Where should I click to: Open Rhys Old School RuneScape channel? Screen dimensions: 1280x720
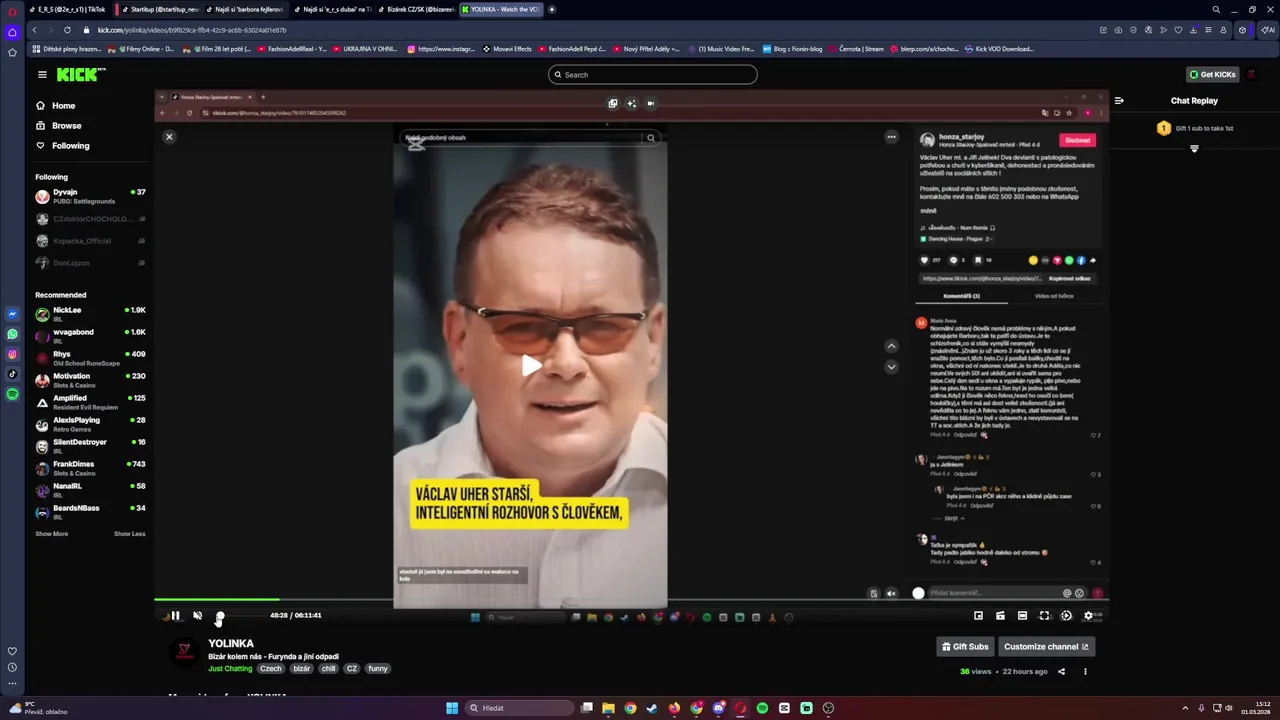point(90,358)
